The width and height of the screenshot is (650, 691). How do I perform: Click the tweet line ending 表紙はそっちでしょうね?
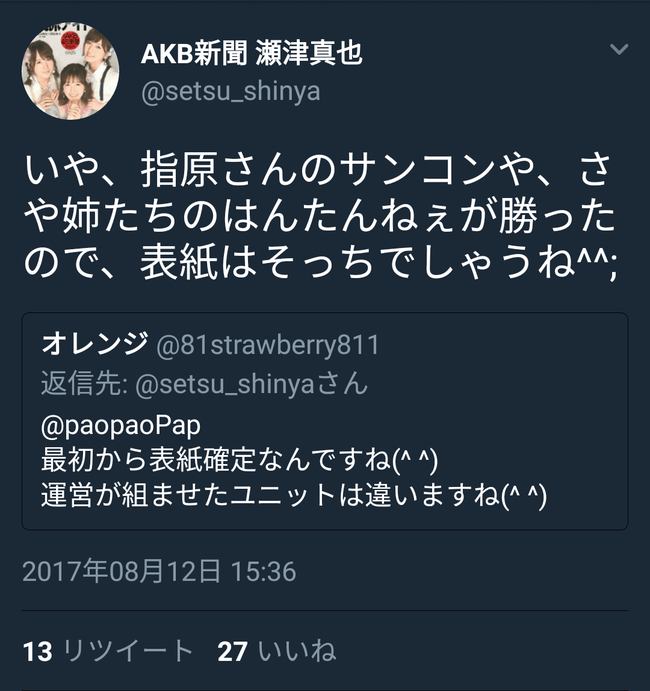tap(321, 264)
